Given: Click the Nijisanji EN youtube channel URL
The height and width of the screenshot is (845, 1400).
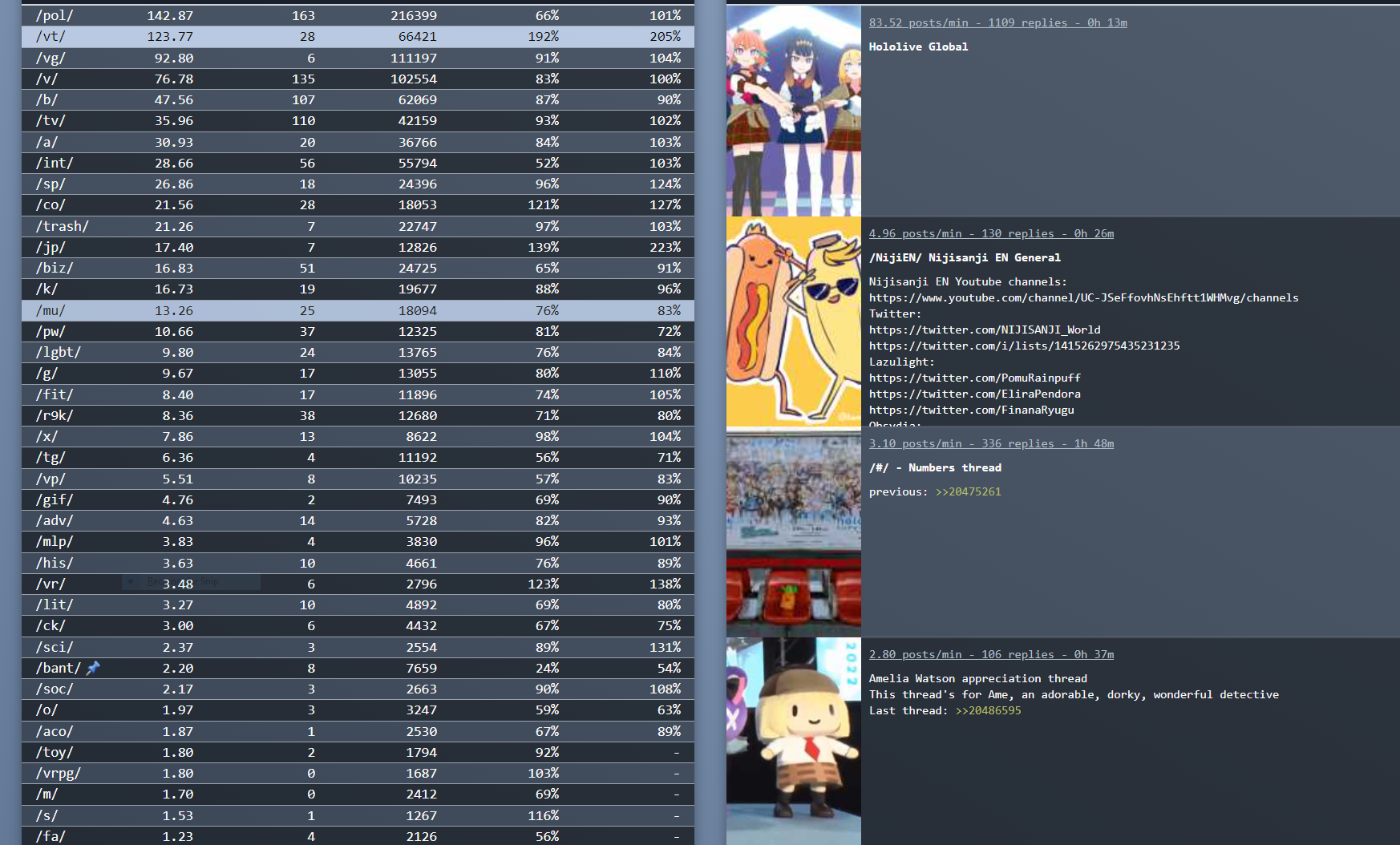Looking at the screenshot, I should coord(1084,297).
